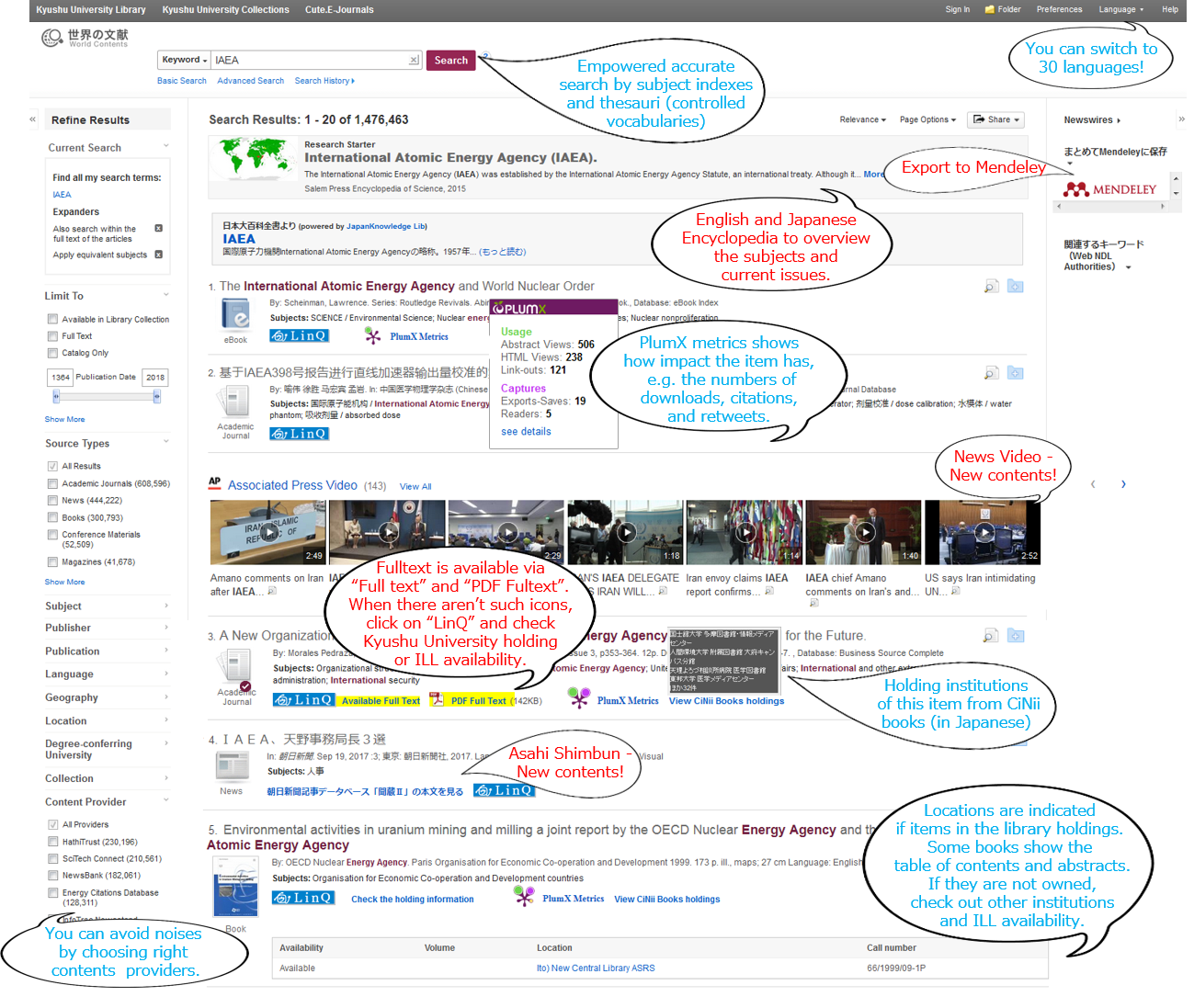Open Kyushu University Collections menu item
Viewport: 1194px width, 1008px height.
225,10
